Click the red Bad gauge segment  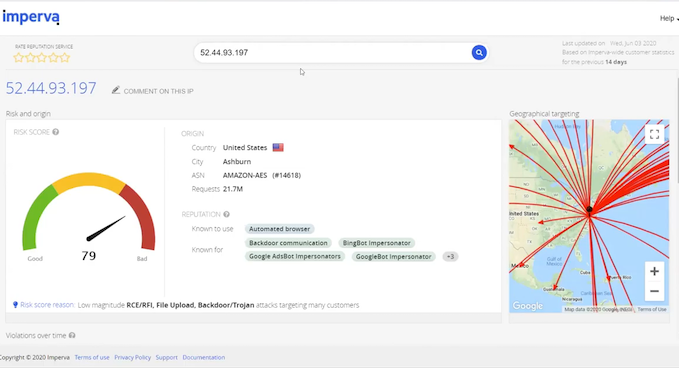(x=140, y=216)
